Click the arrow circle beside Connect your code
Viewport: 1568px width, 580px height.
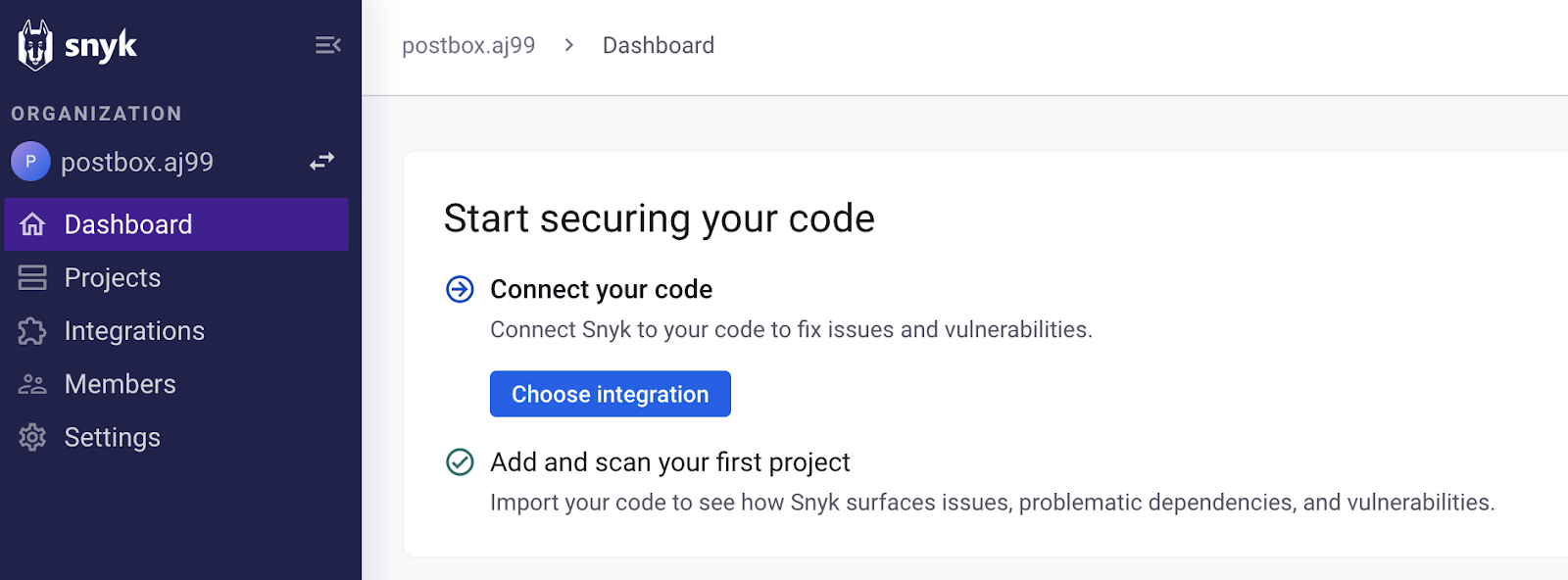click(x=460, y=289)
